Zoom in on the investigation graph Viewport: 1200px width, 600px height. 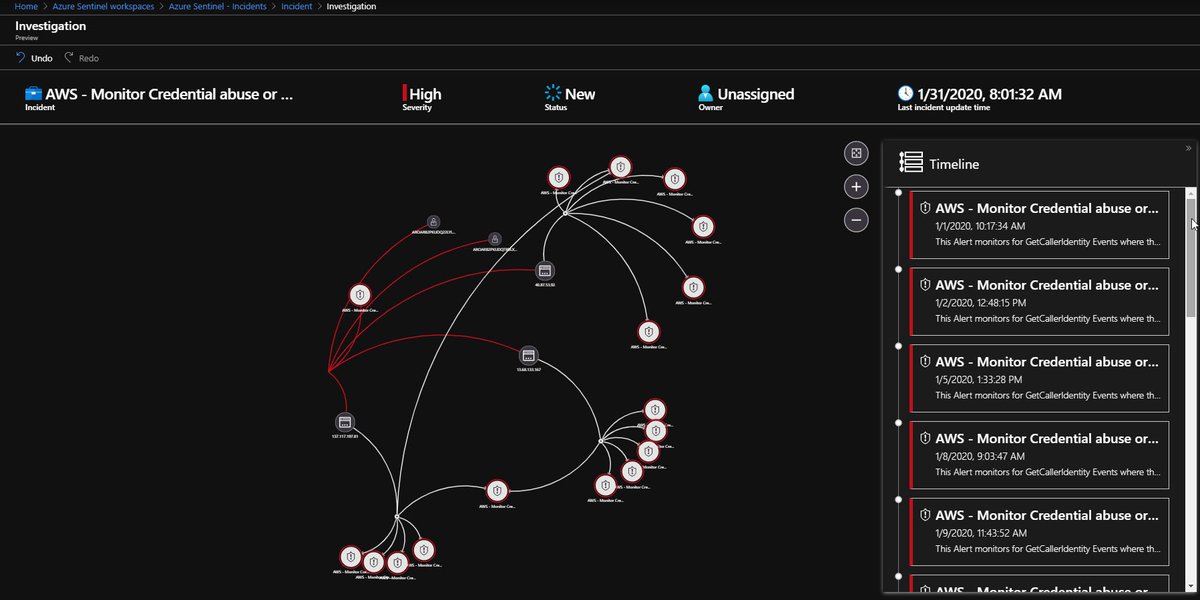[856, 186]
